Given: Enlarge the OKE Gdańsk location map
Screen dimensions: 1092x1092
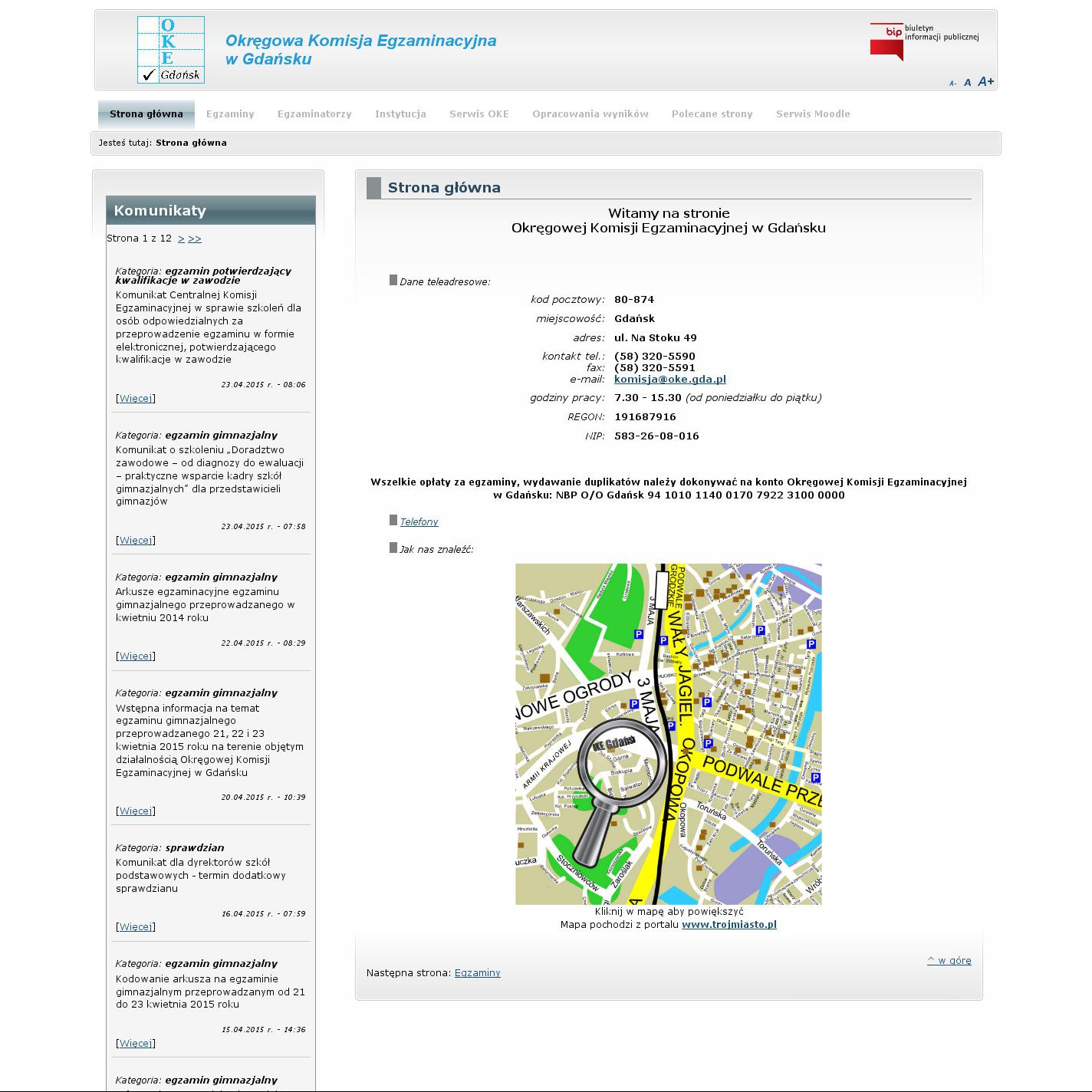Looking at the screenshot, I should (668, 734).
